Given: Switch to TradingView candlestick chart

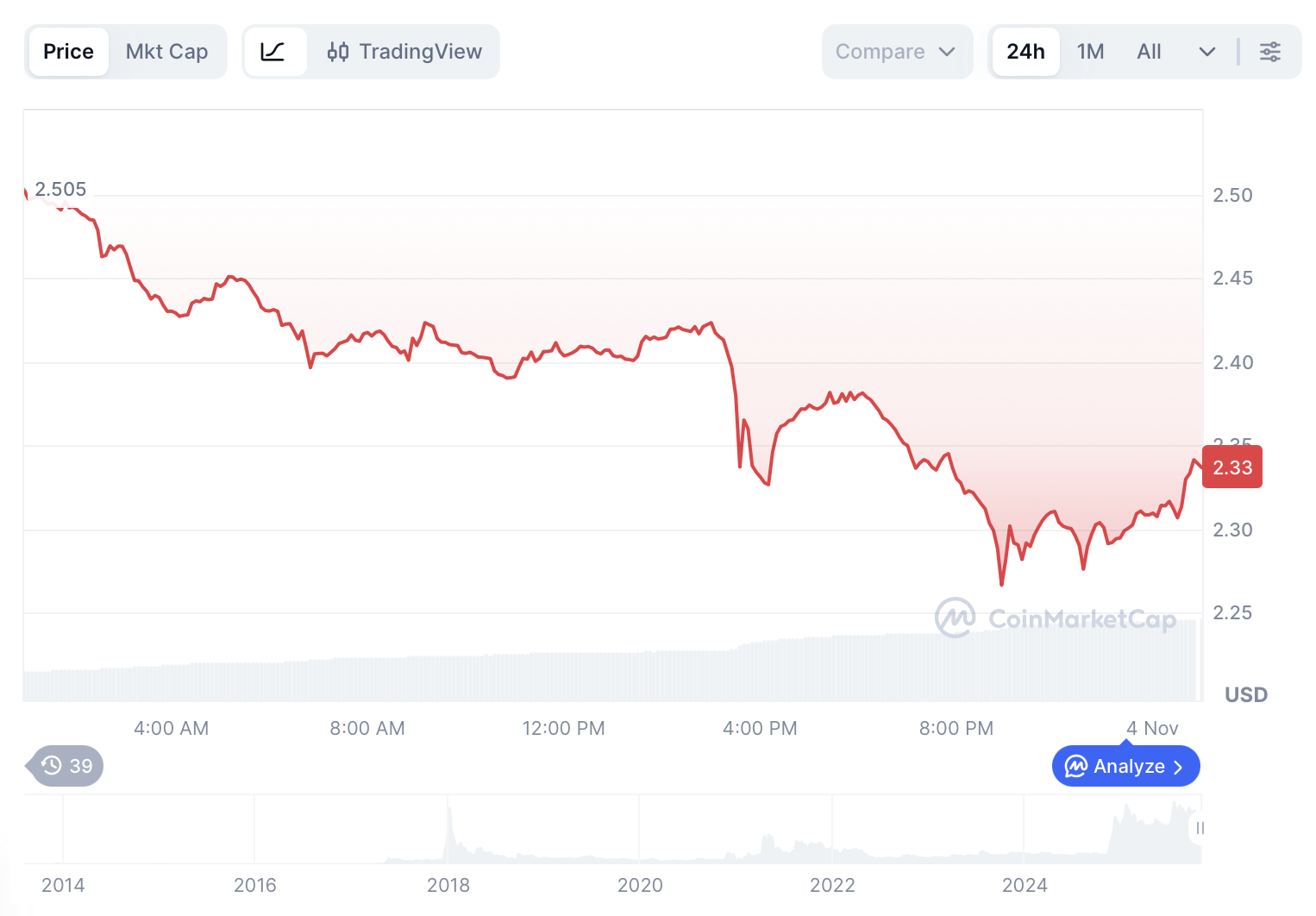Looking at the screenshot, I should tap(404, 52).
